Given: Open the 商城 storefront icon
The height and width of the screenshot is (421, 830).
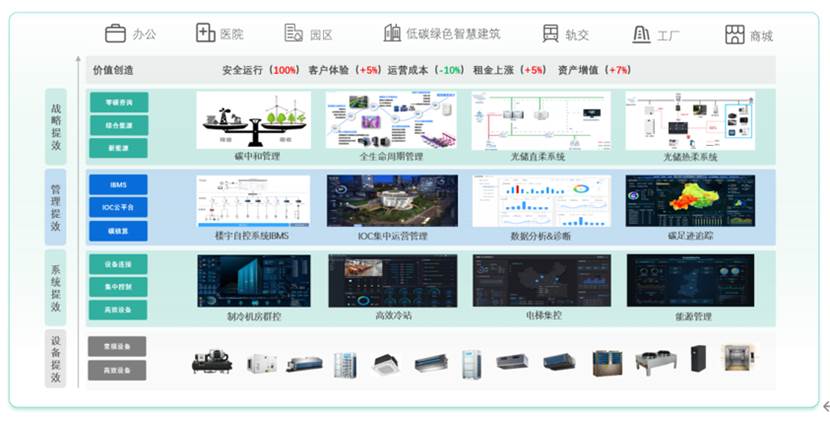Looking at the screenshot, I should [x=735, y=34].
